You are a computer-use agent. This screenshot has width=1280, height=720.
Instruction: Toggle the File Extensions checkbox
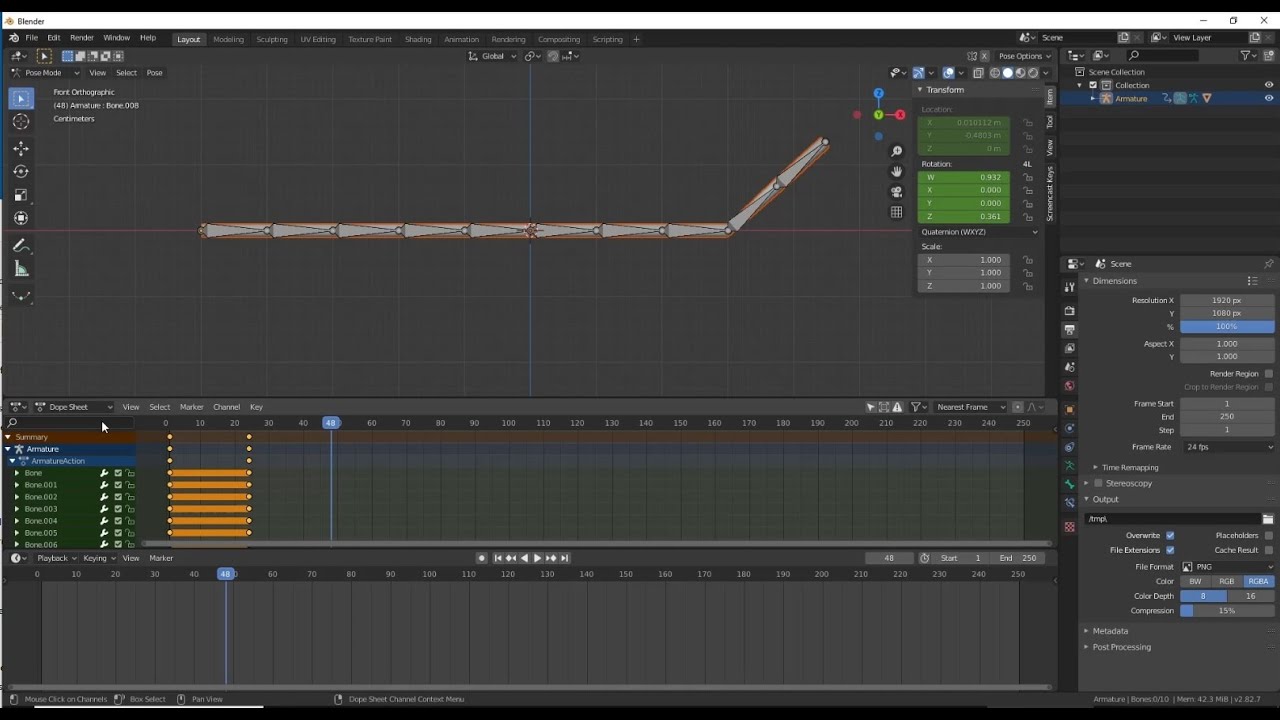click(x=1170, y=550)
